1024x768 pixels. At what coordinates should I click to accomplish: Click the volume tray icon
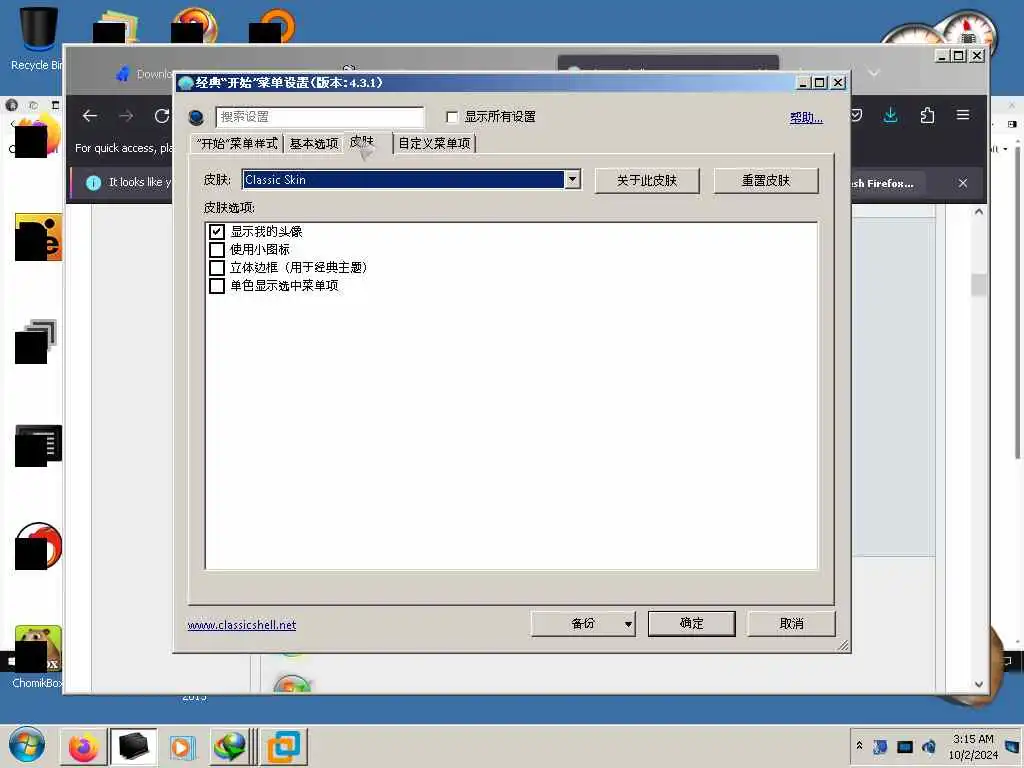928,746
